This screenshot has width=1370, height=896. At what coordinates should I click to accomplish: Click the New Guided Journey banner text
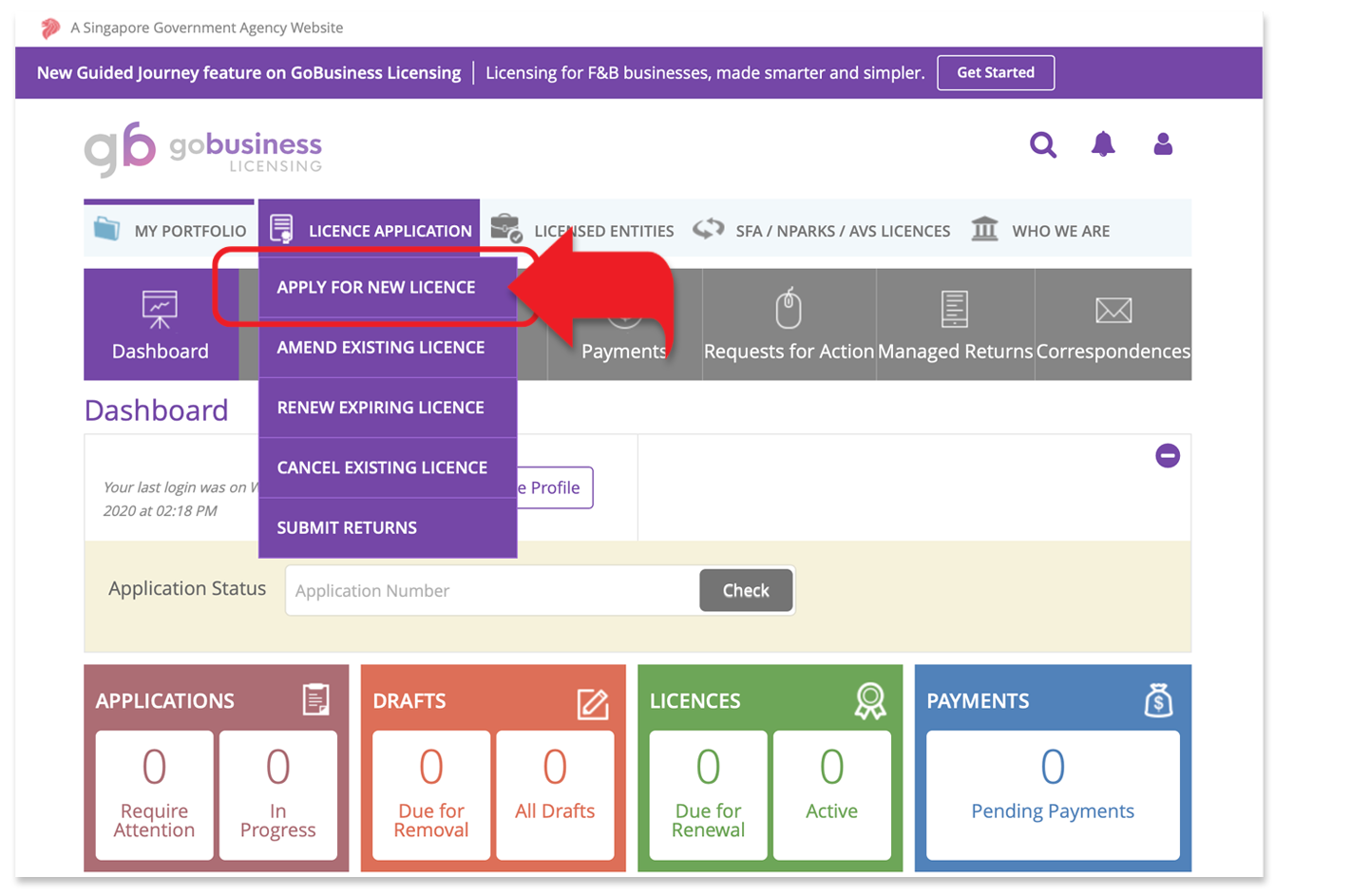pyautogui.click(x=249, y=72)
